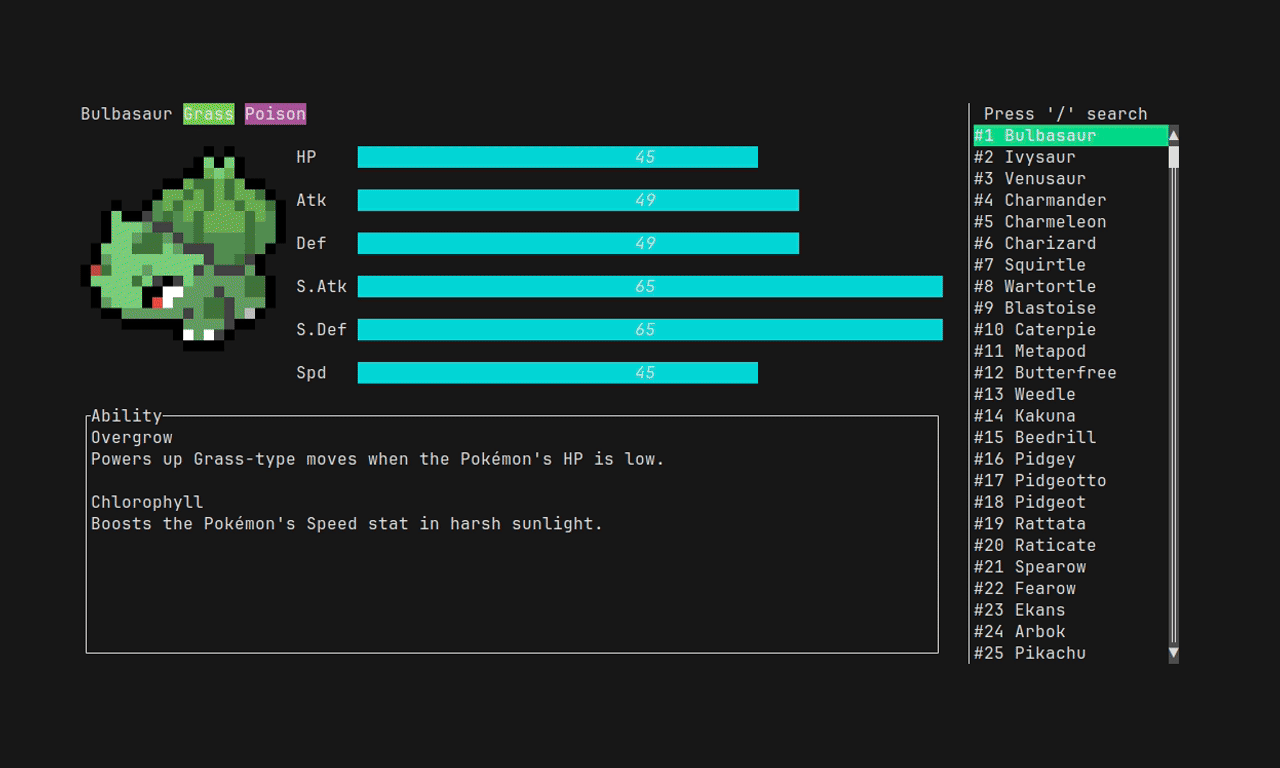Select #6 Charizard in the list
1280x768 pixels.
click(1071, 243)
